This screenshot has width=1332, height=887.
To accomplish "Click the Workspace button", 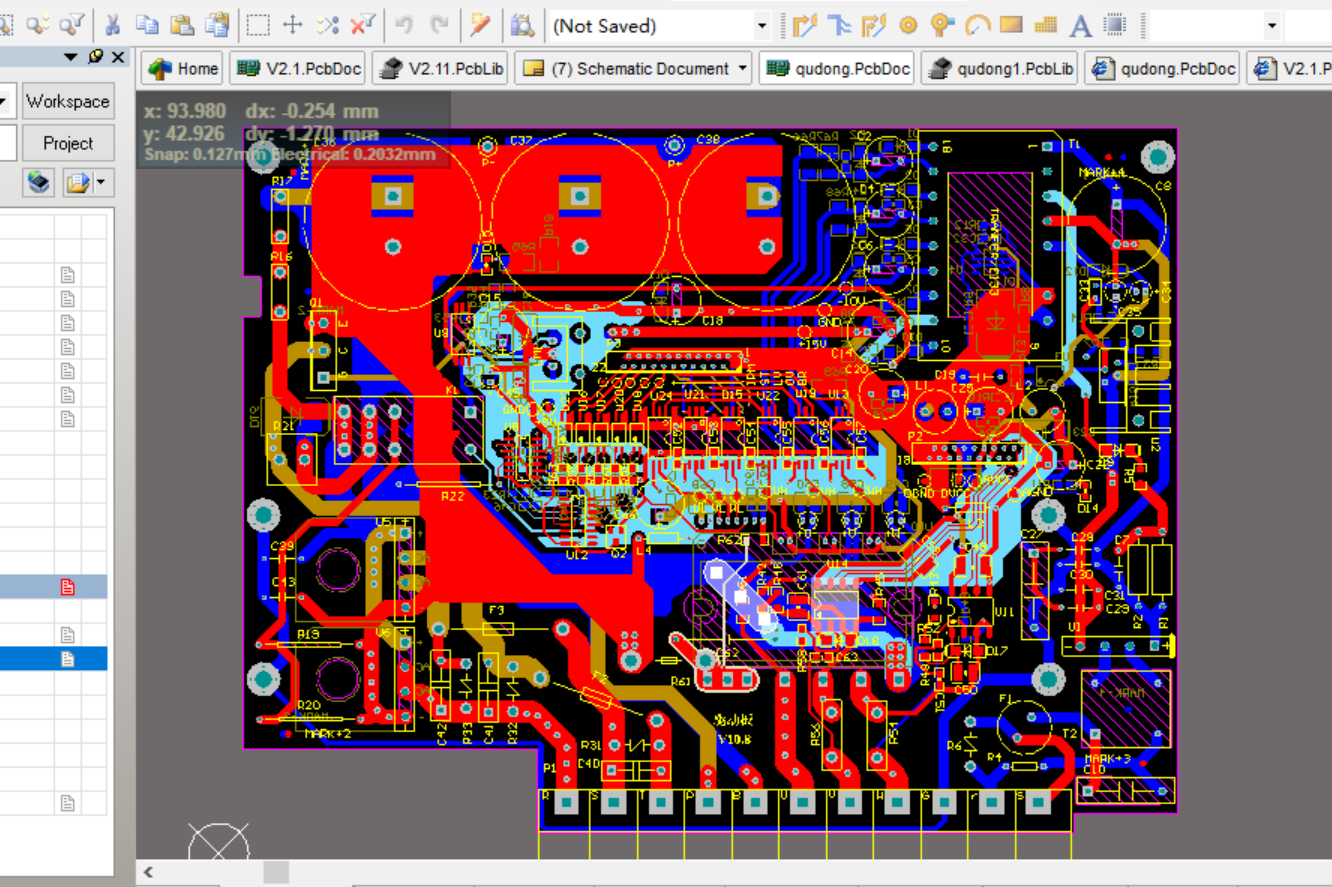I will tap(68, 101).
